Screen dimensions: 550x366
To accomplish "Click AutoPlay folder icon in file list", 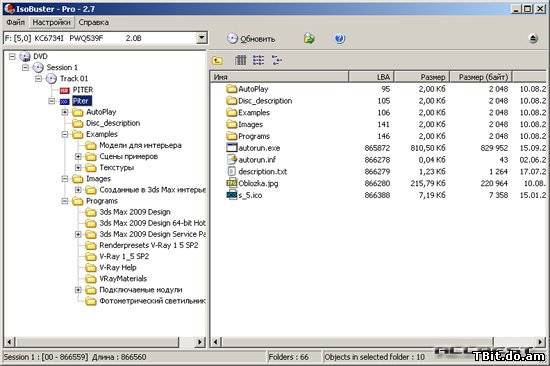I will [232, 89].
